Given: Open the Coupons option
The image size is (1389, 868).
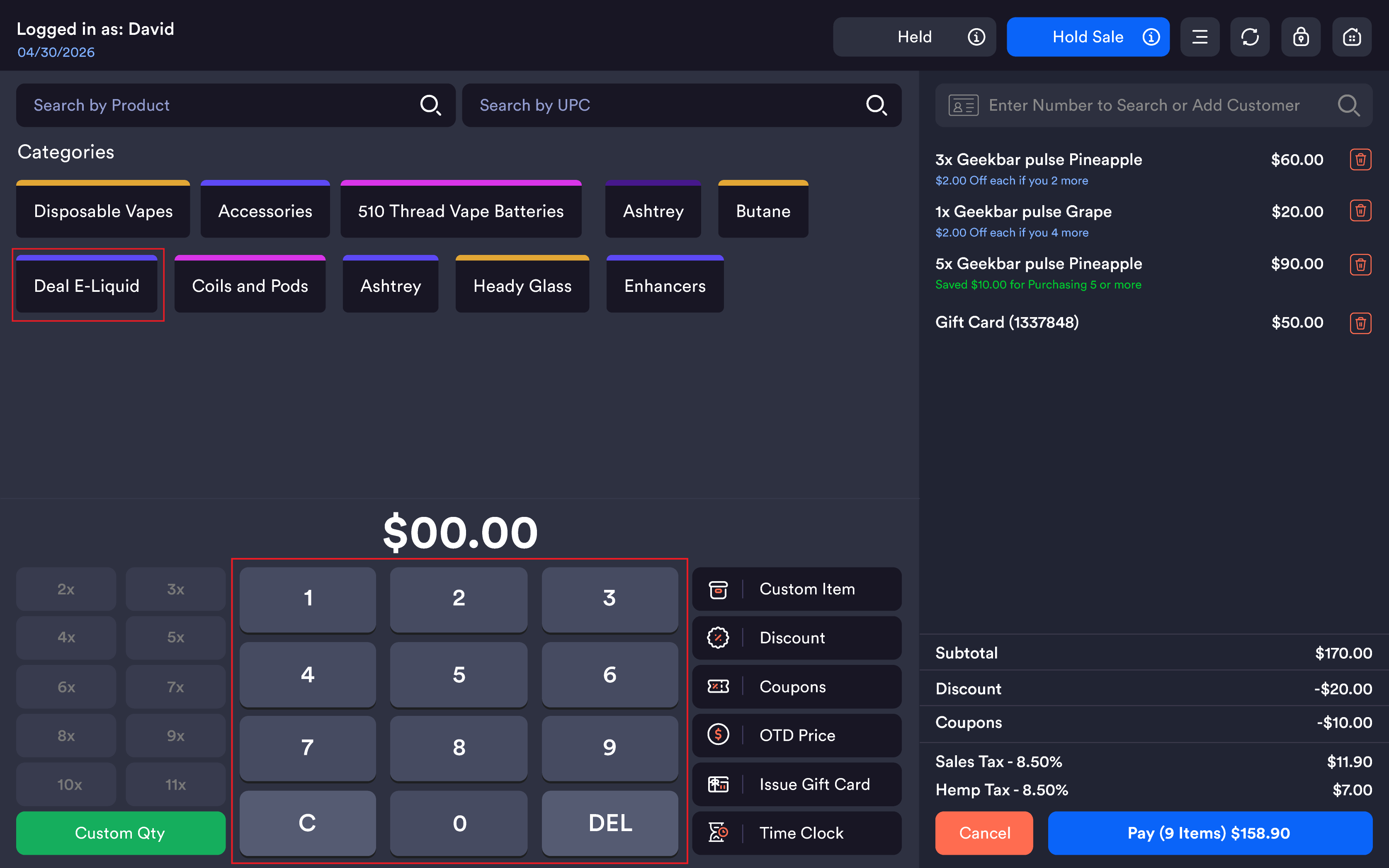Looking at the screenshot, I should click(796, 686).
